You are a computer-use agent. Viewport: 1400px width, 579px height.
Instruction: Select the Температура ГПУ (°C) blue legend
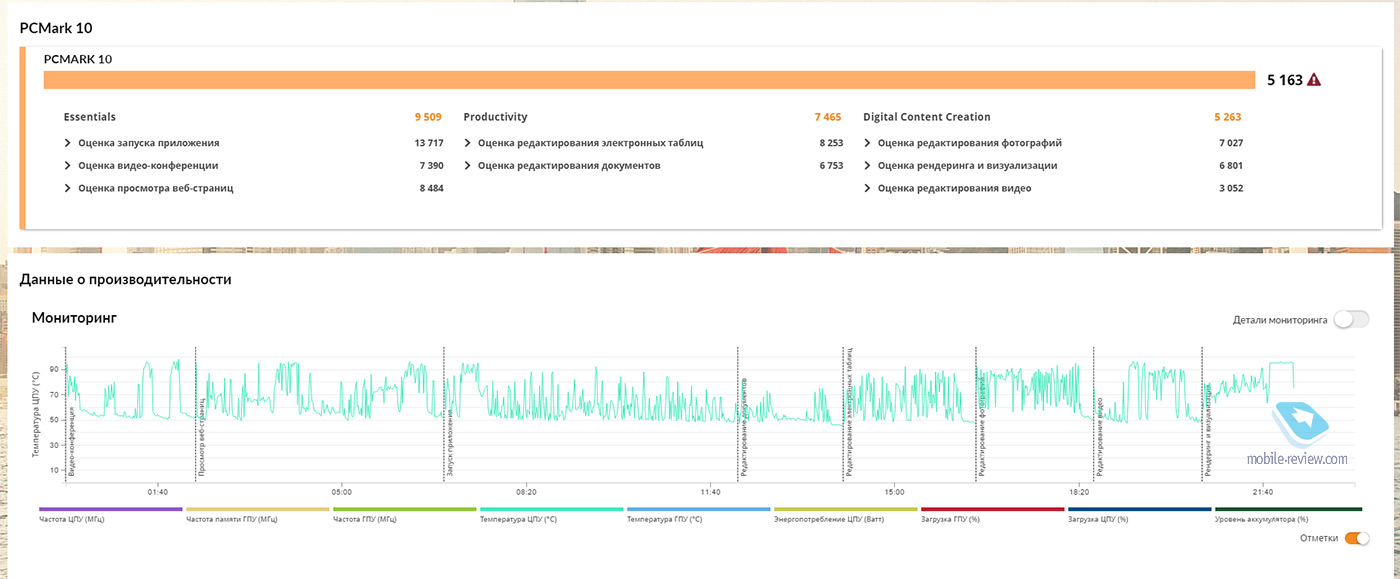pyautogui.click(x=699, y=515)
